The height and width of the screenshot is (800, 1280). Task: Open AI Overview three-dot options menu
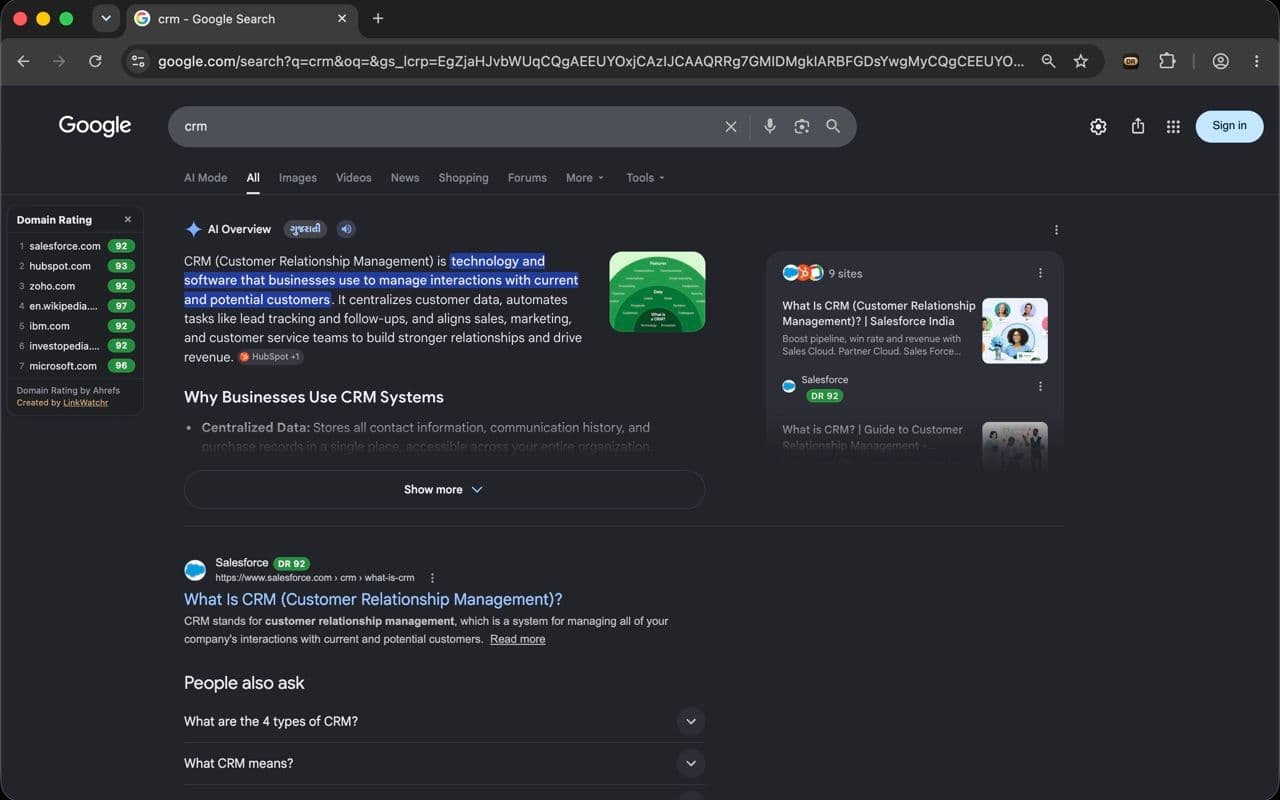coord(1056,230)
